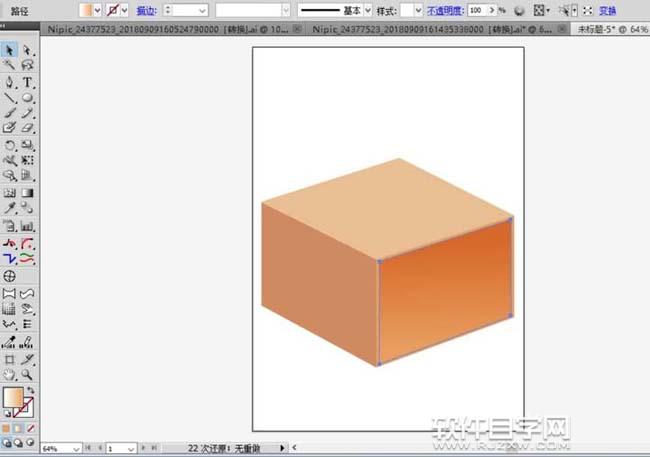Select the Ellipse shape tool
The width and height of the screenshot is (650, 457).
pos(27,98)
